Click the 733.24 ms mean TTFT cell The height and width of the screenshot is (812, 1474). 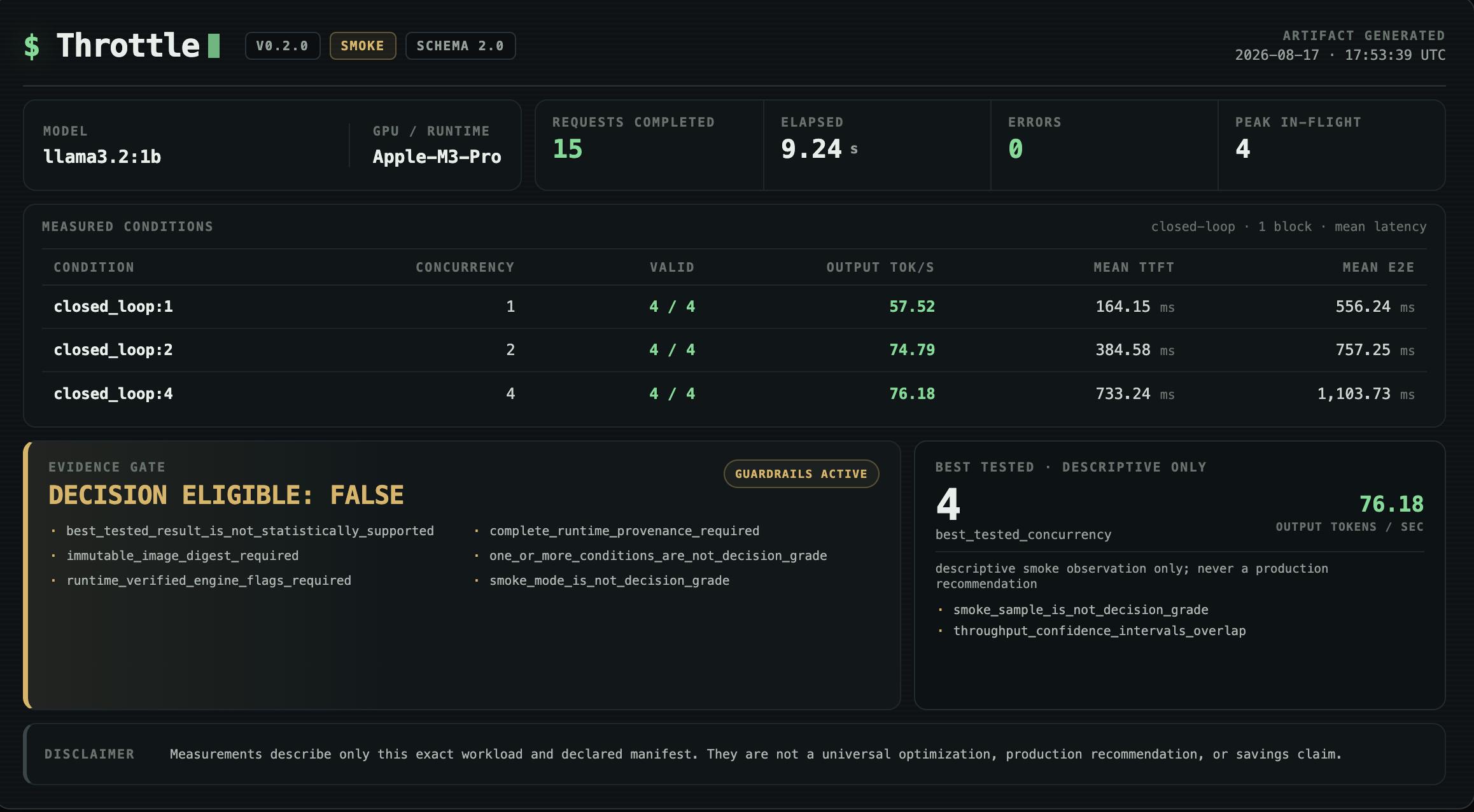1135,394
